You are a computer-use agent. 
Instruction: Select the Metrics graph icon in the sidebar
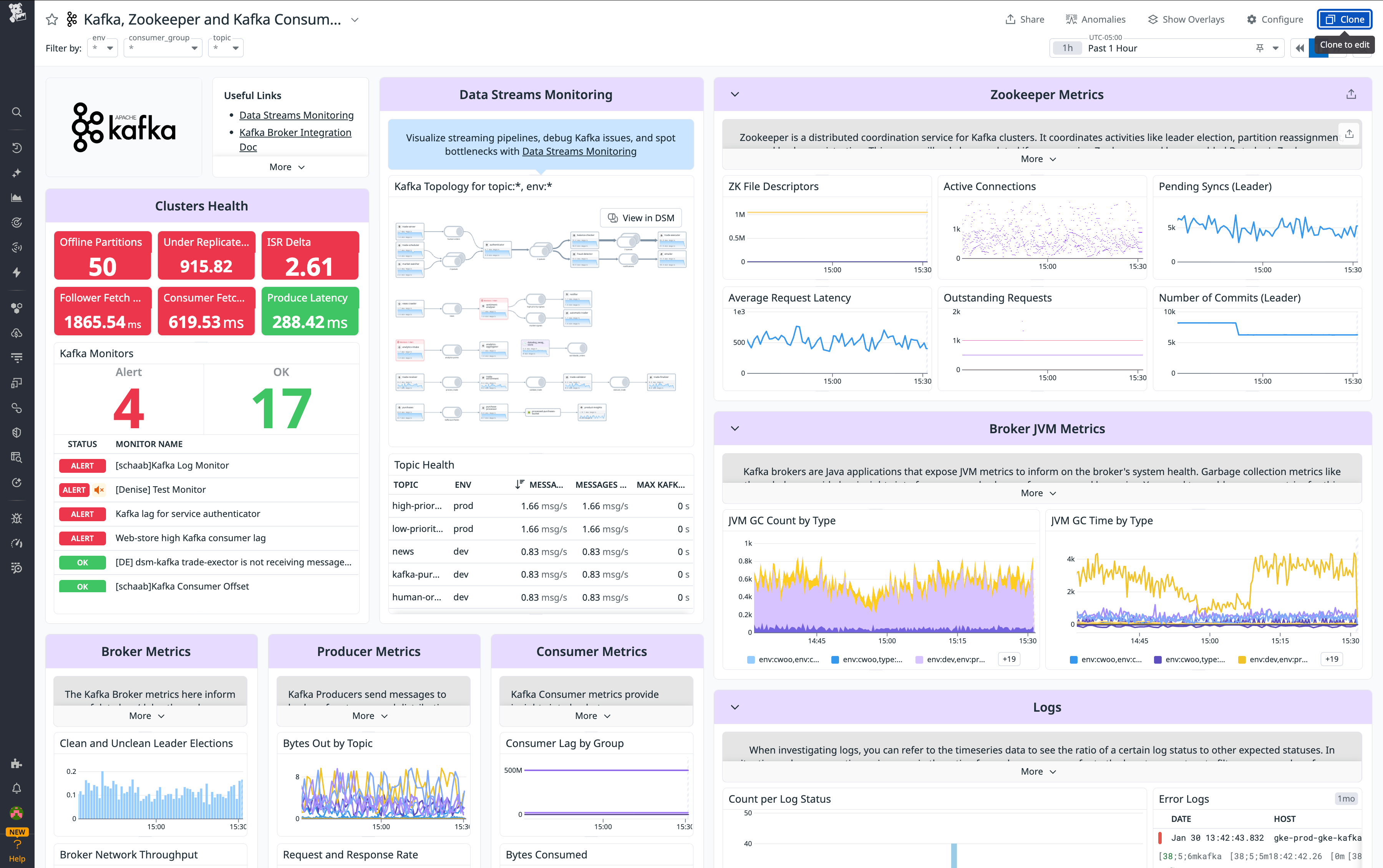tap(17, 197)
